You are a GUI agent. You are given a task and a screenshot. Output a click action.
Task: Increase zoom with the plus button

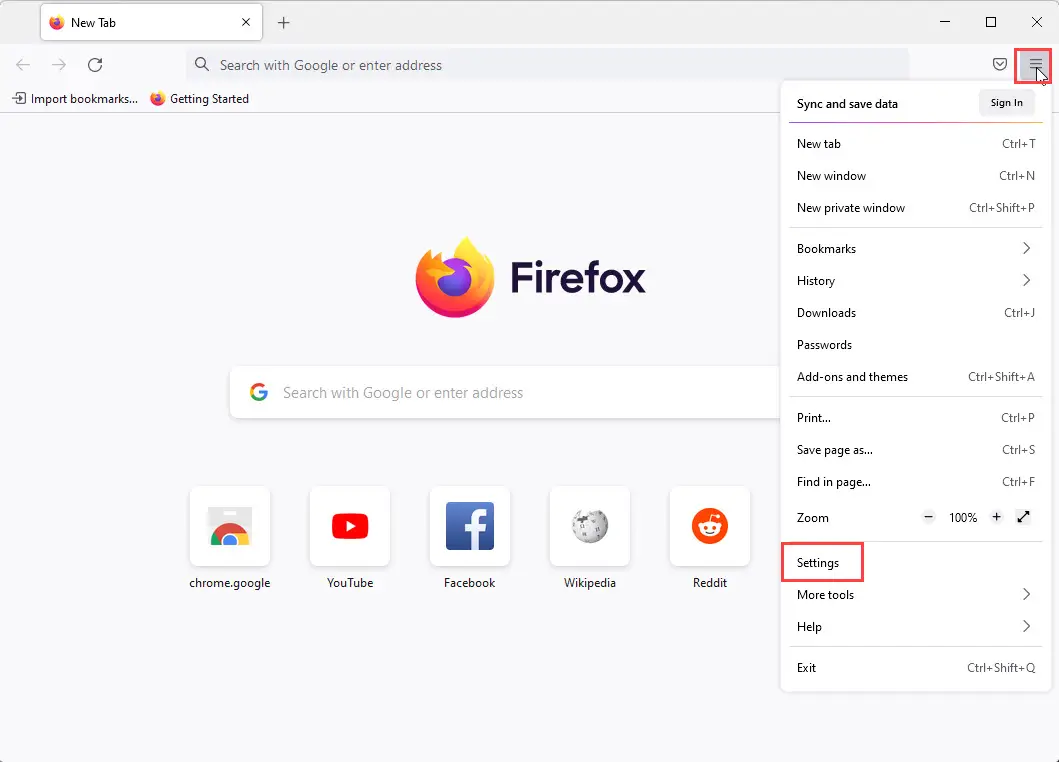[x=996, y=517]
